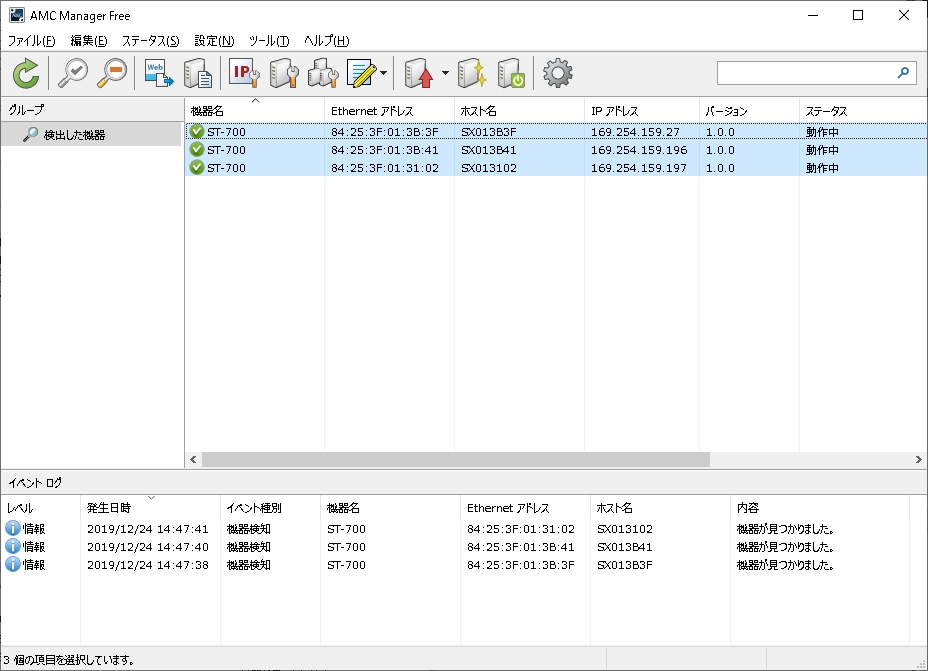The image size is (928, 671).
Task: Refresh the device list
Action: [x=27, y=72]
